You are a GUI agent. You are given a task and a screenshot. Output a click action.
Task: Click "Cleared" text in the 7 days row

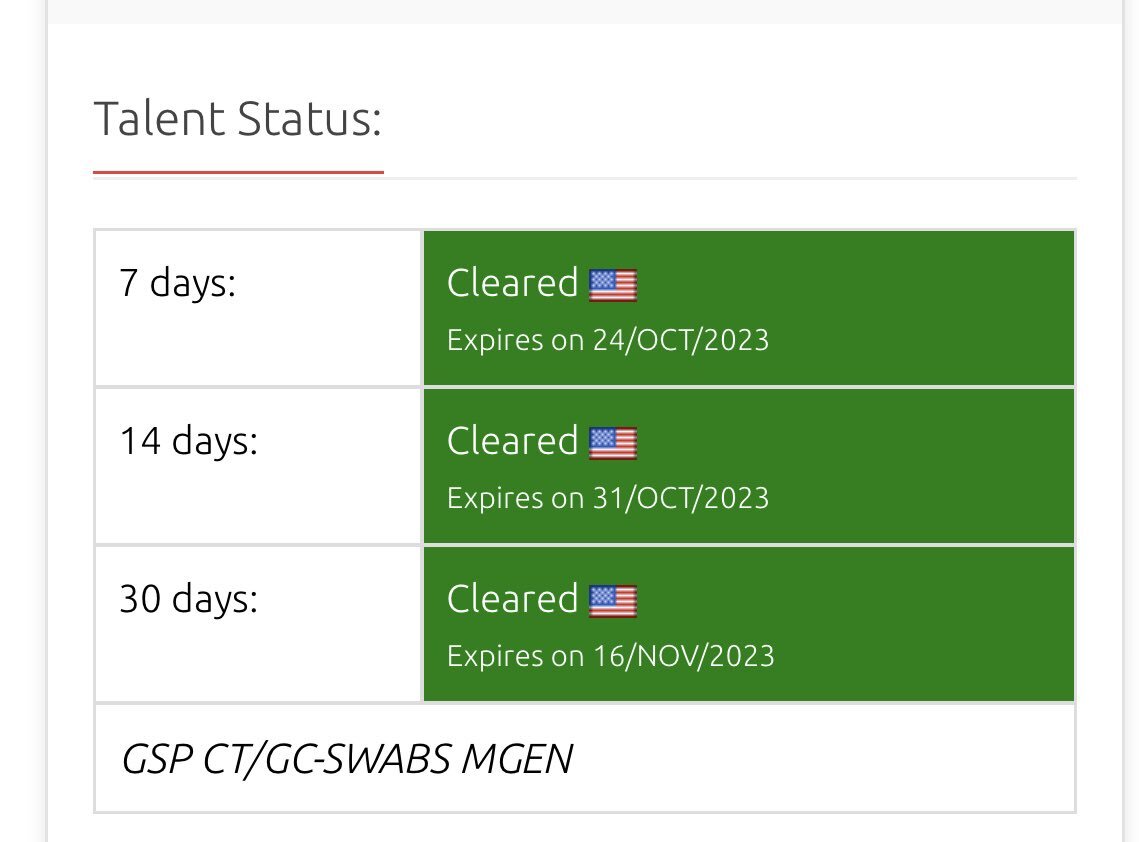[x=512, y=284]
